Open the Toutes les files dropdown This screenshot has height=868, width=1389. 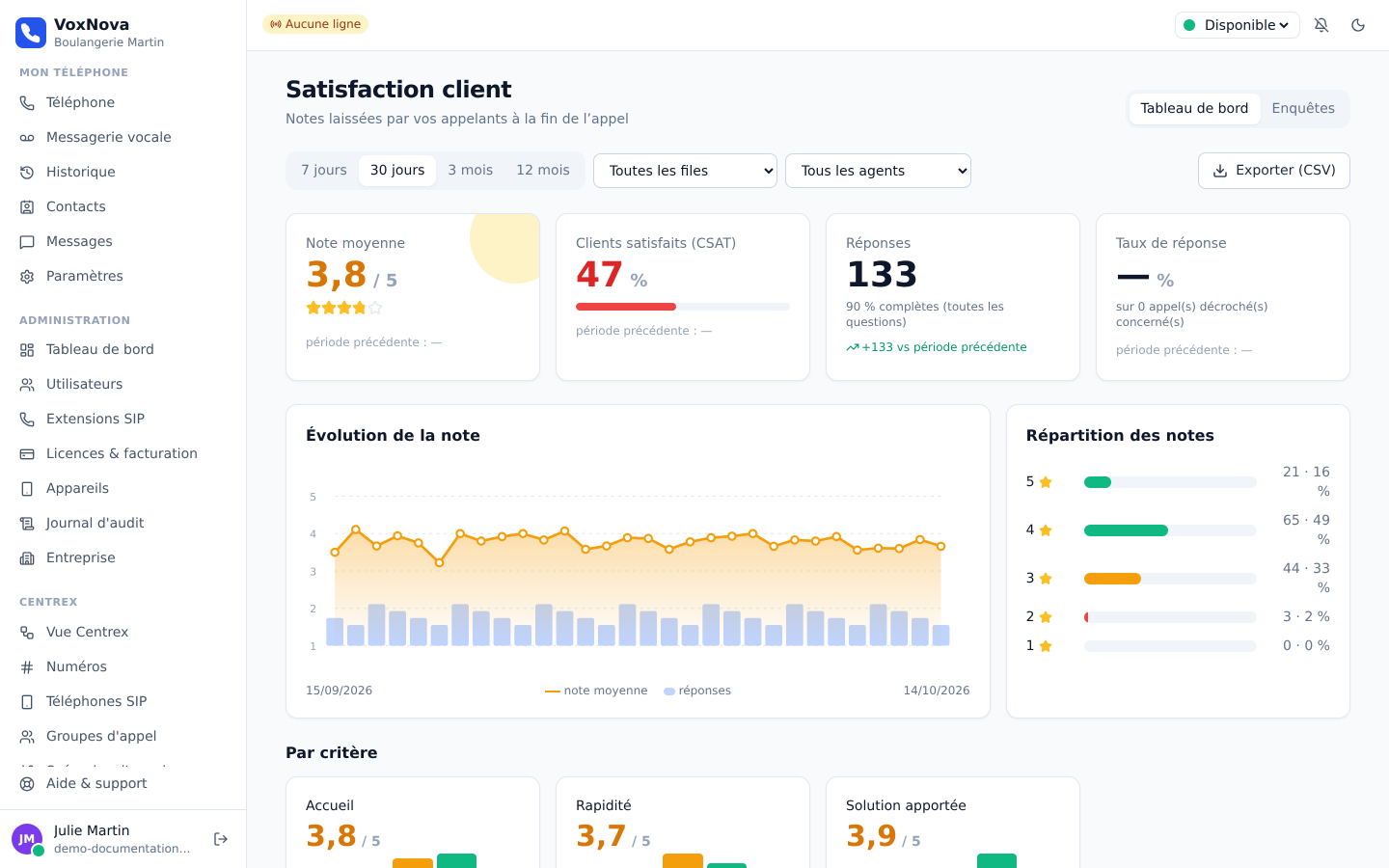pyautogui.click(x=685, y=171)
